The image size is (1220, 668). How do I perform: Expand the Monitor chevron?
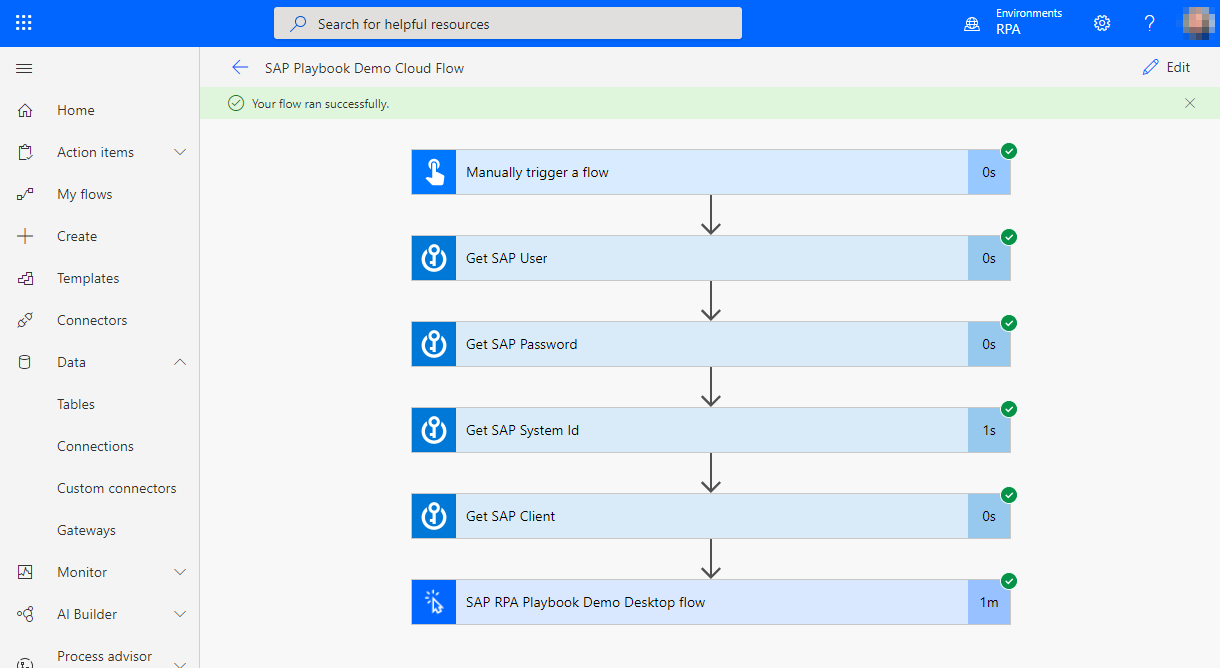[x=180, y=572]
